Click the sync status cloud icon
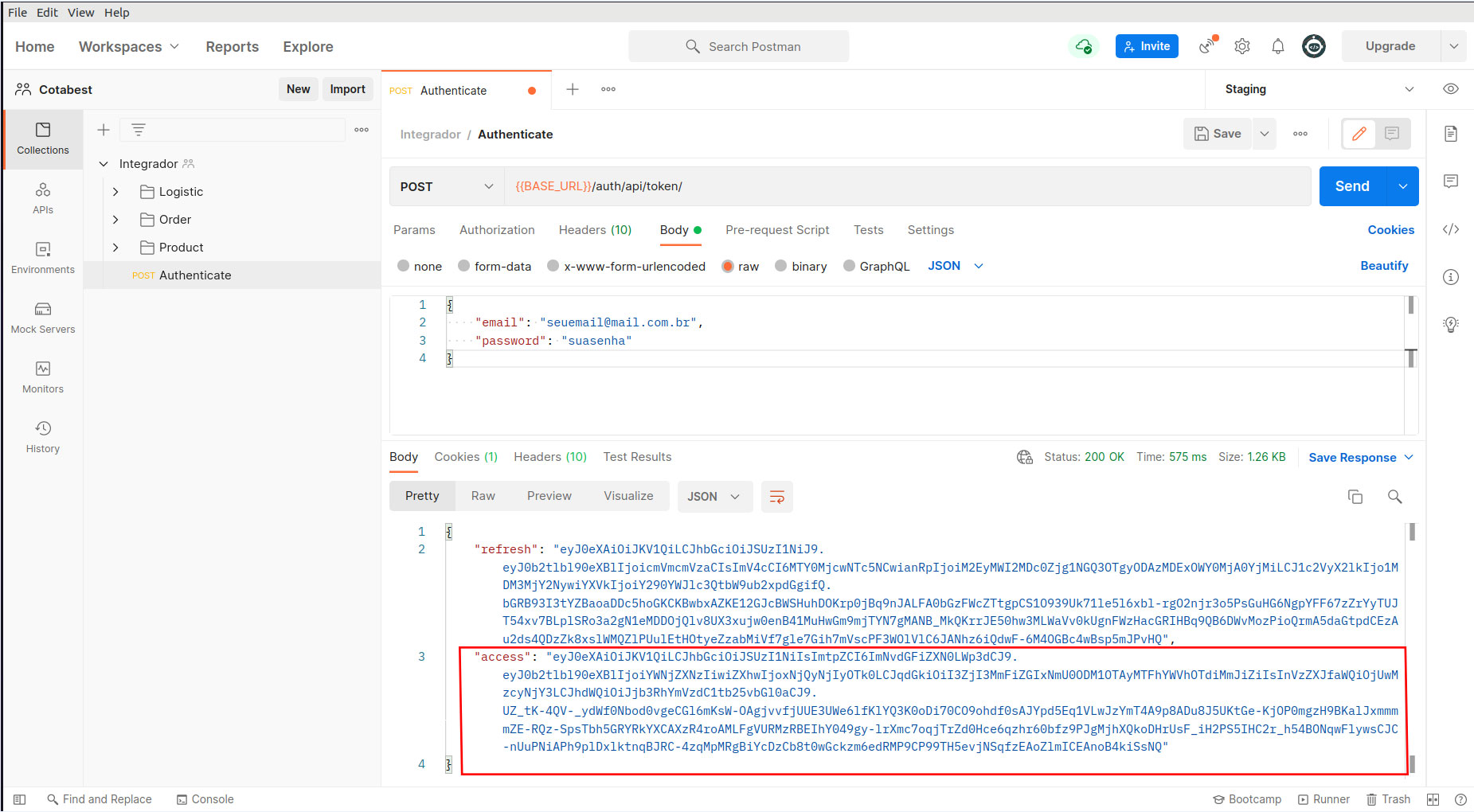This screenshot has width=1474, height=812. (x=1084, y=46)
